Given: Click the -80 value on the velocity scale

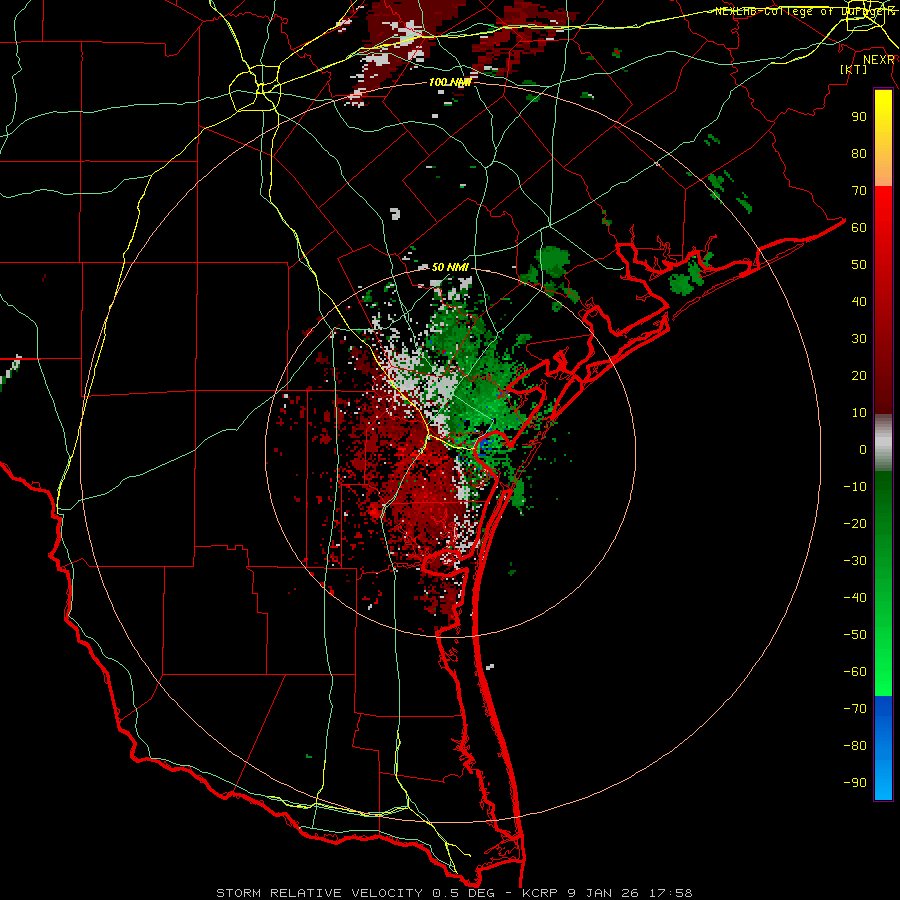Looking at the screenshot, I should click(x=855, y=746).
